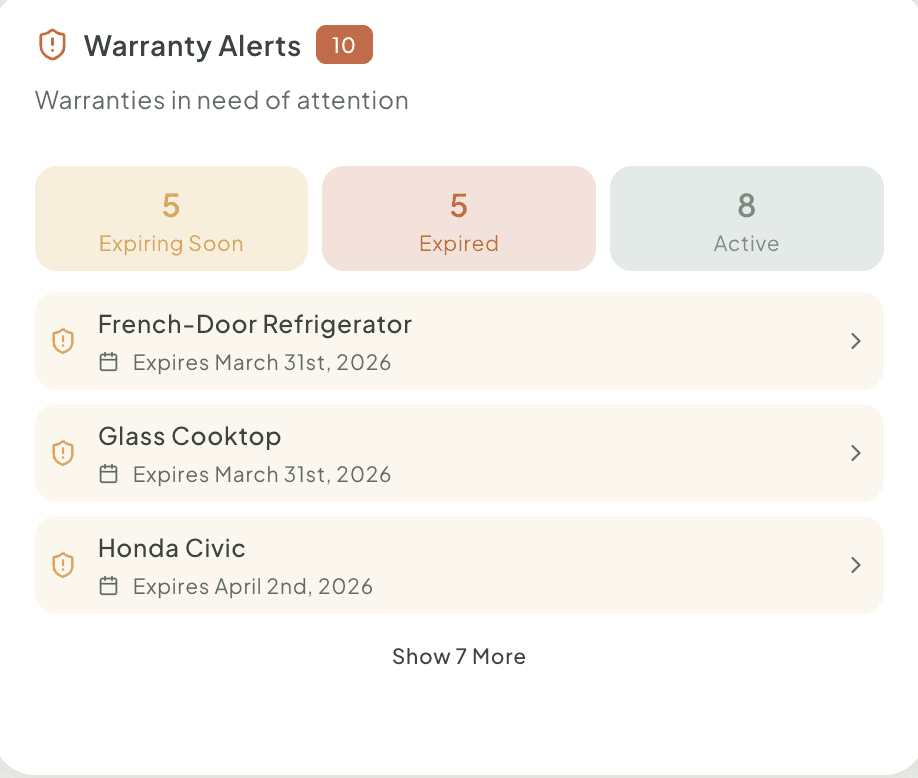Image resolution: width=918 pixels, height=778 pixels.
Task: Expand the French-Door Refrigerator warranty details
Action: (x=856, y=341)
